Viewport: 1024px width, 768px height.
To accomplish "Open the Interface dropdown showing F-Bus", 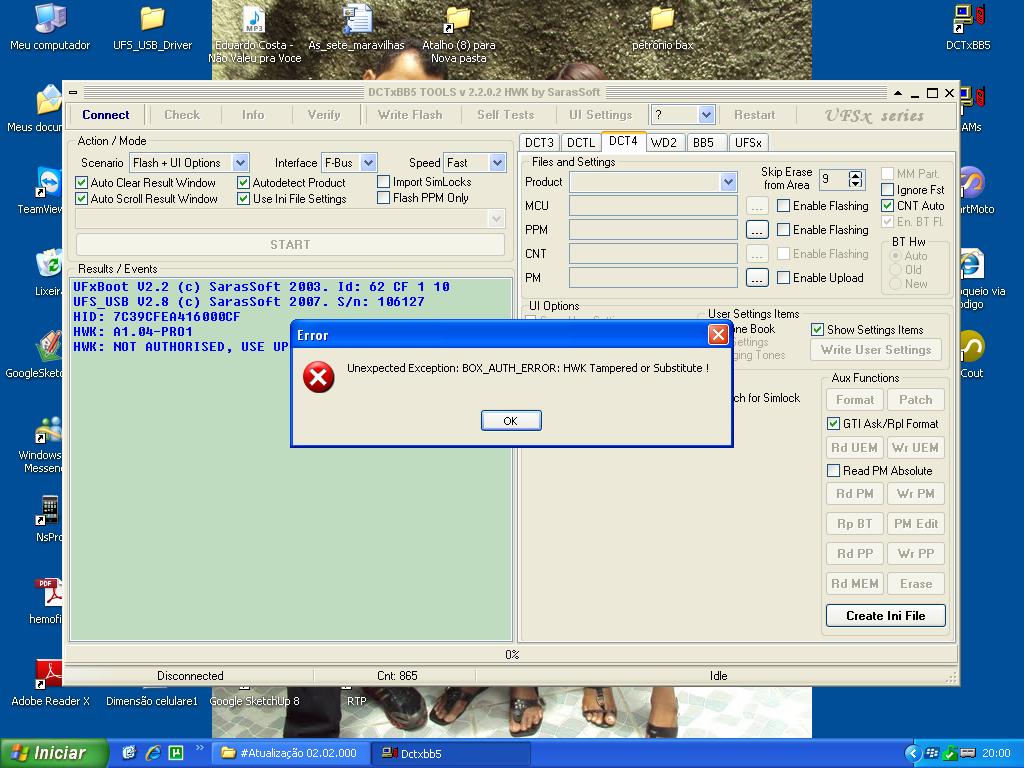I will (368, 163).
